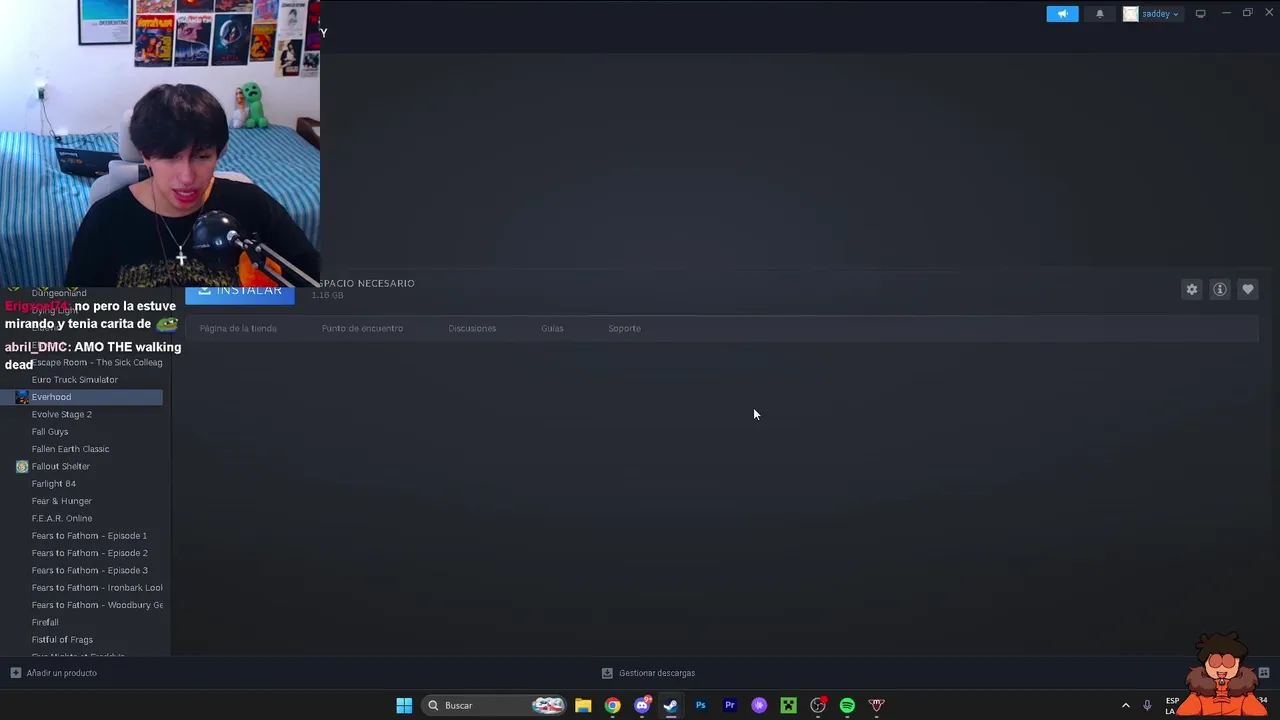Viewport: 1280px width, 720px height.
Task: Click the add product plus icon
Action: [15, 673]
